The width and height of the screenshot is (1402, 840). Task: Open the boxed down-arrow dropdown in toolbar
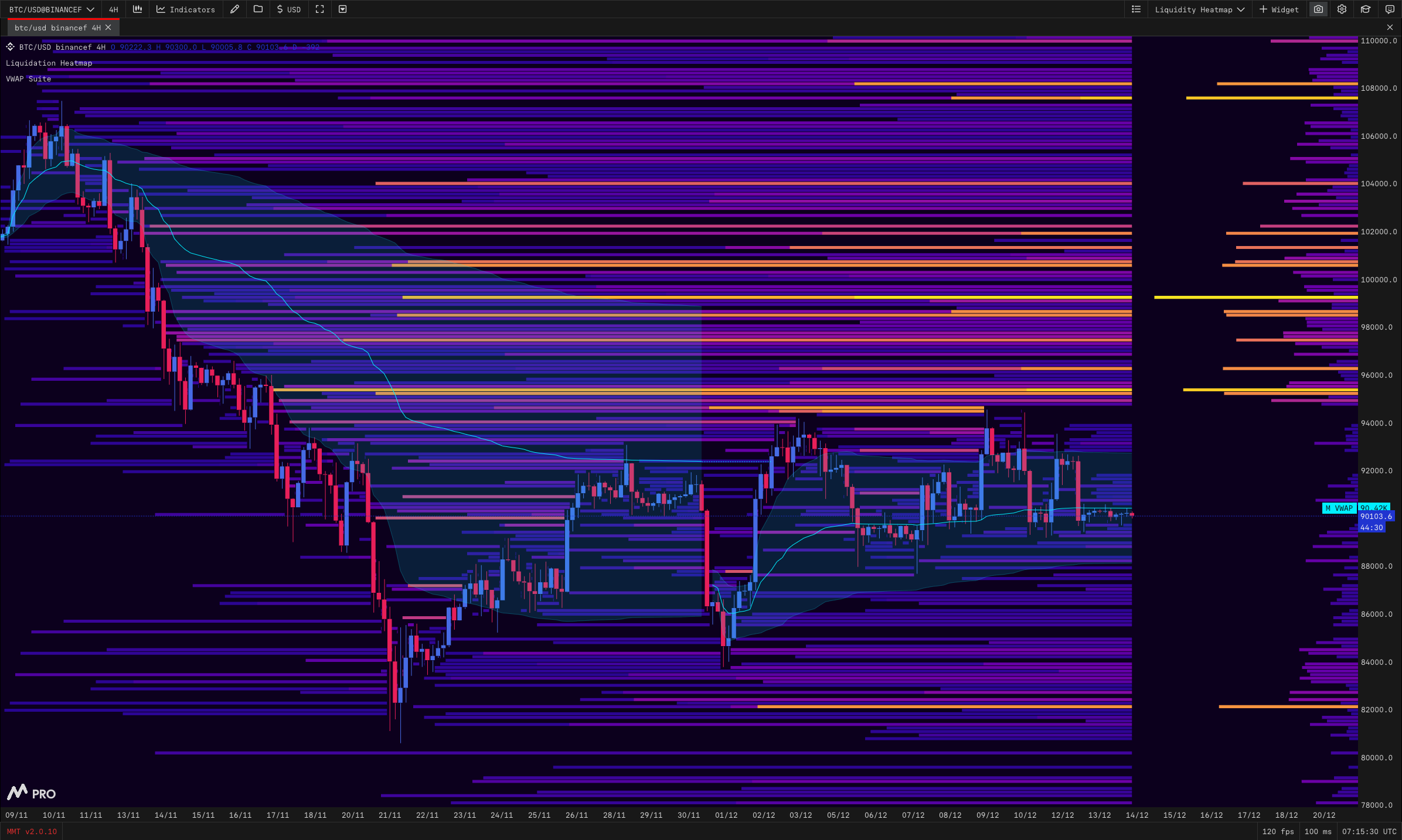pos(343,9)
